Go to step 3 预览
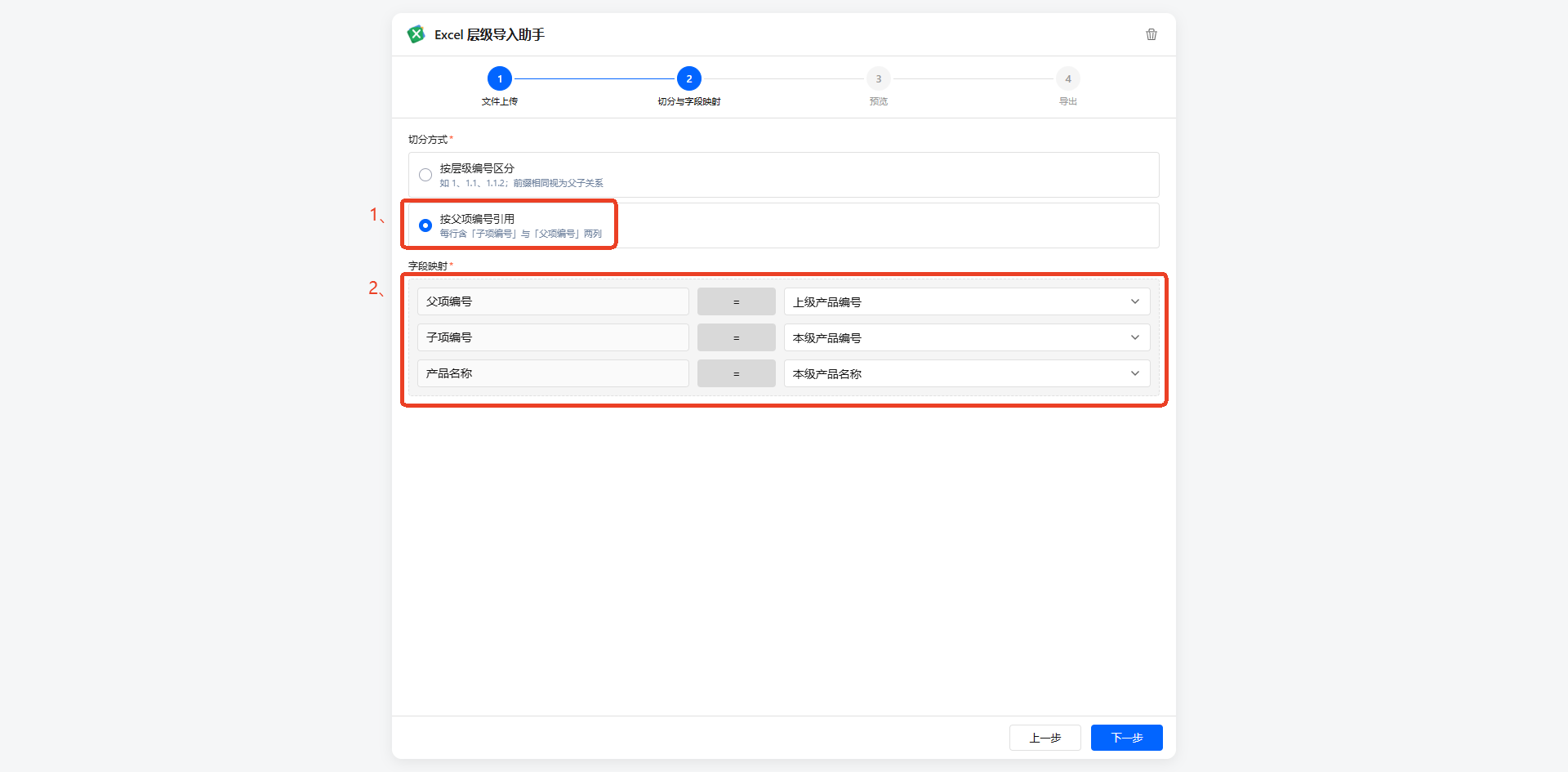1568x772 pixels. click(x=879, y=79)
